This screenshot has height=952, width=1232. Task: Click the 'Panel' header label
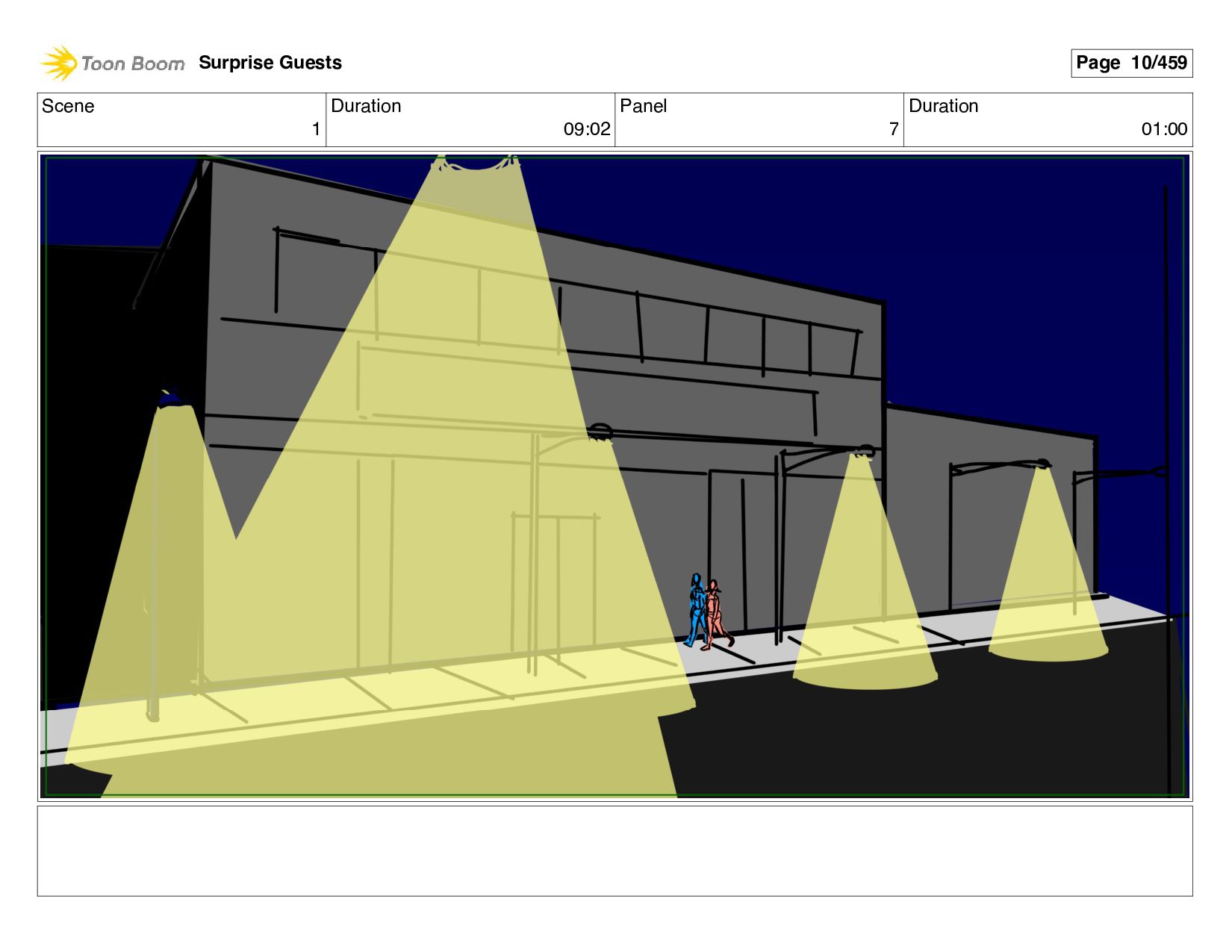(643, 106)
